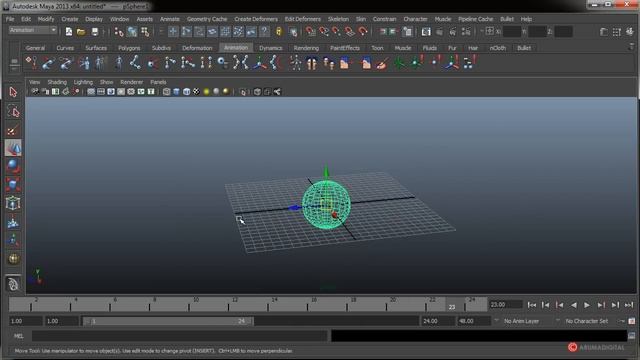Toggle viewport grid display icon
The image size is (640, 360).
pos(91,92)
